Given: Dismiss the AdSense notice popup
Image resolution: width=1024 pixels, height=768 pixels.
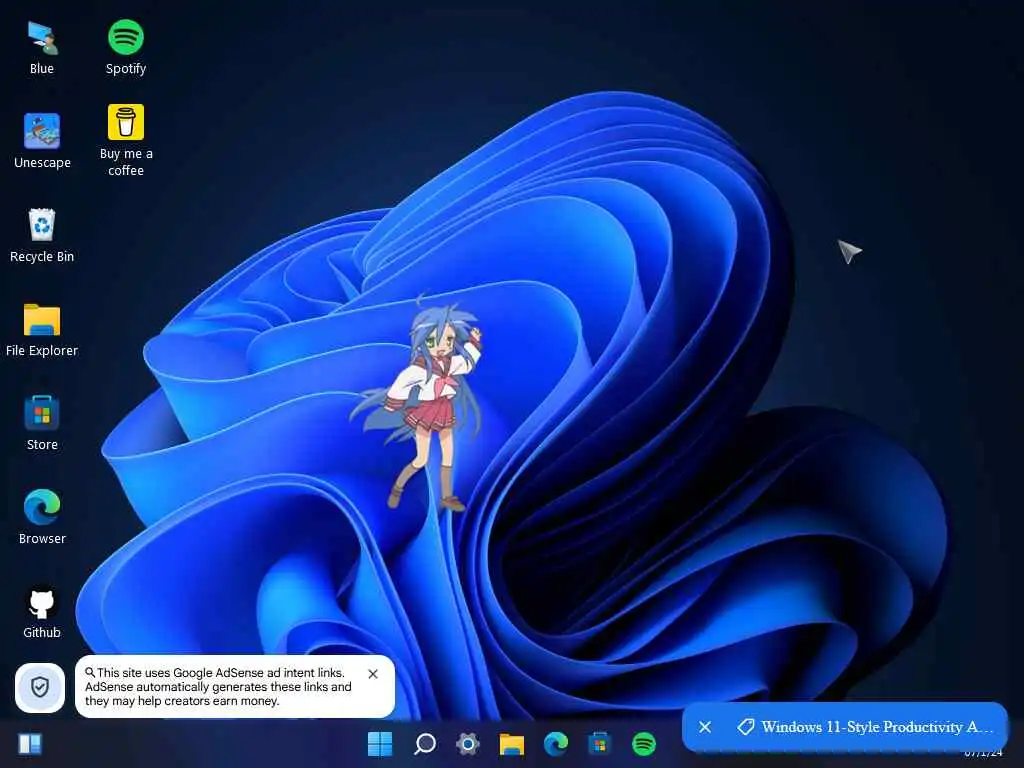Looking at the screenshot, I should tap(373, 674).
